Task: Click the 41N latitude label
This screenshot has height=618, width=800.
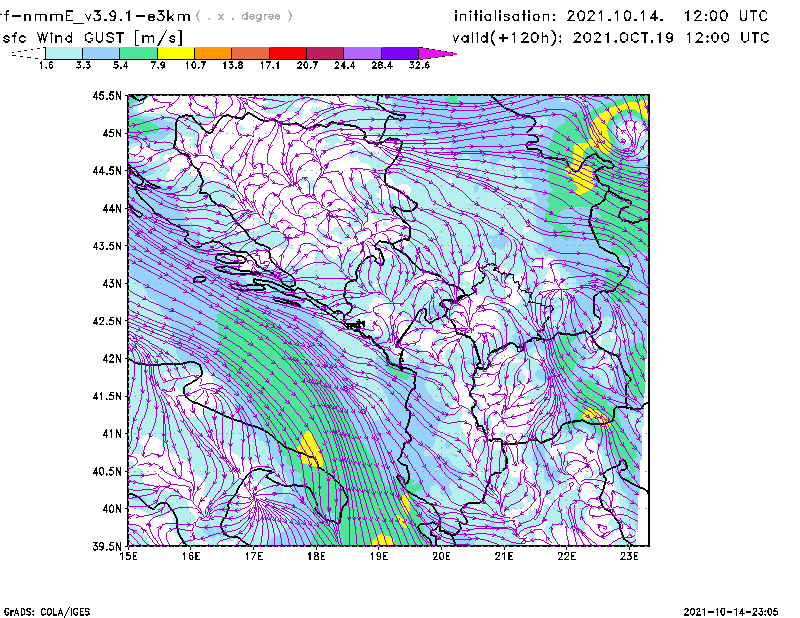Action: pos(112,434)
